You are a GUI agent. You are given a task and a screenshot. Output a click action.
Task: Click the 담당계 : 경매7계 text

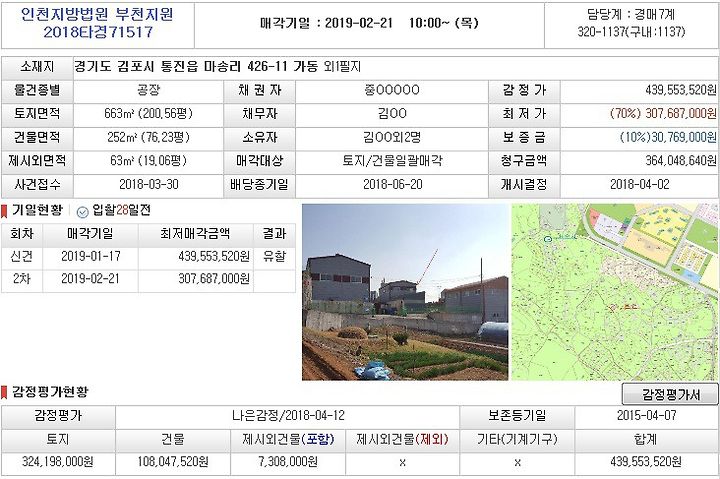631,15
